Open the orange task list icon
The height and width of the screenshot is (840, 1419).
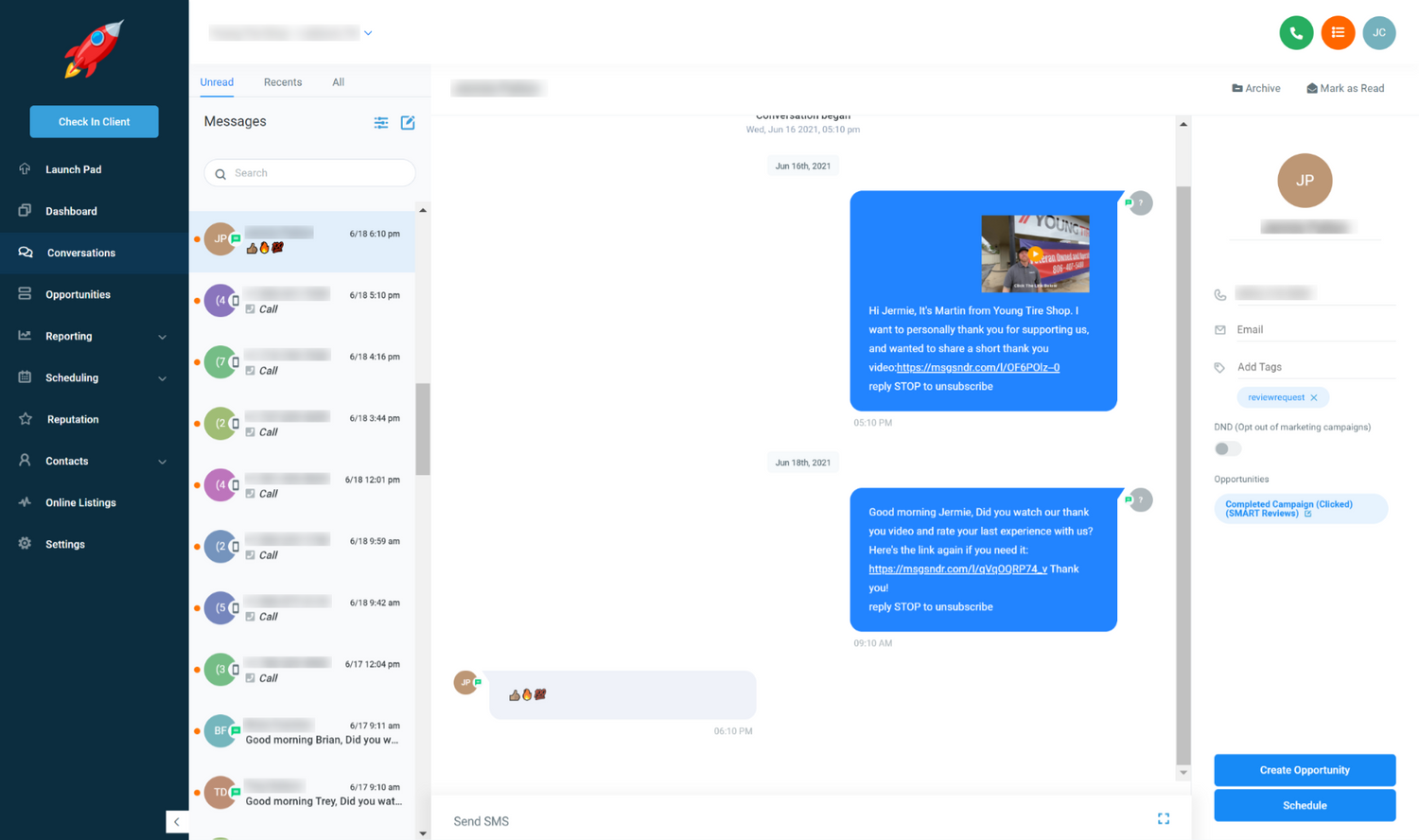(x=1338, y=33)
